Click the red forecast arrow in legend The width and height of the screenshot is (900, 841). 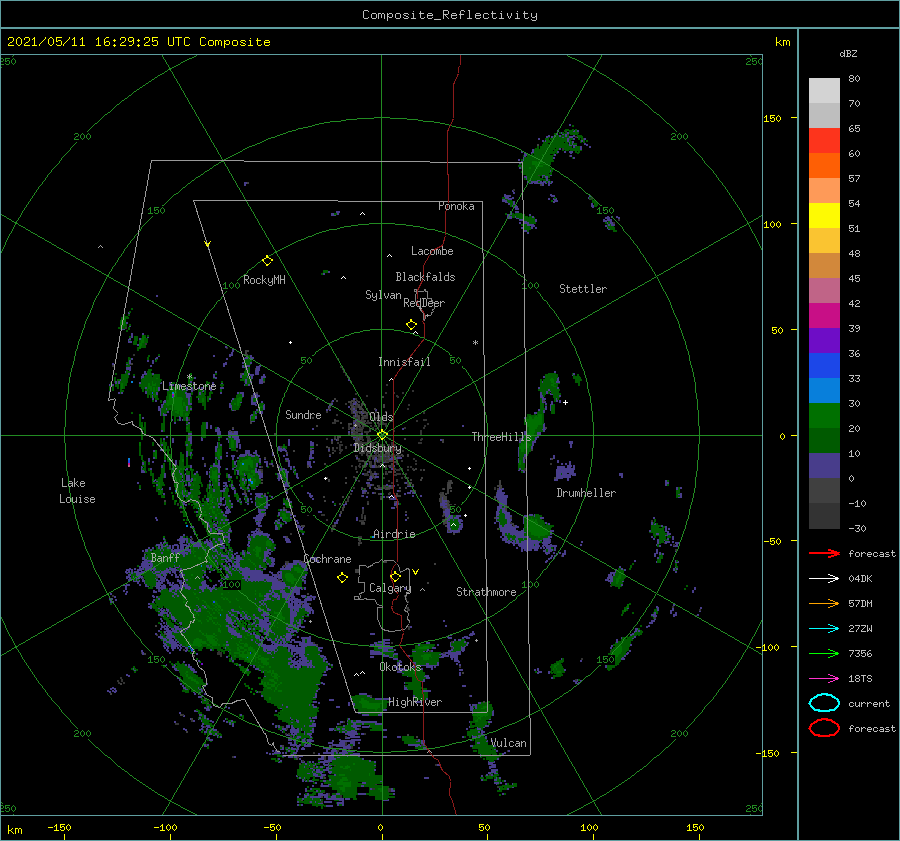point(824,553)
